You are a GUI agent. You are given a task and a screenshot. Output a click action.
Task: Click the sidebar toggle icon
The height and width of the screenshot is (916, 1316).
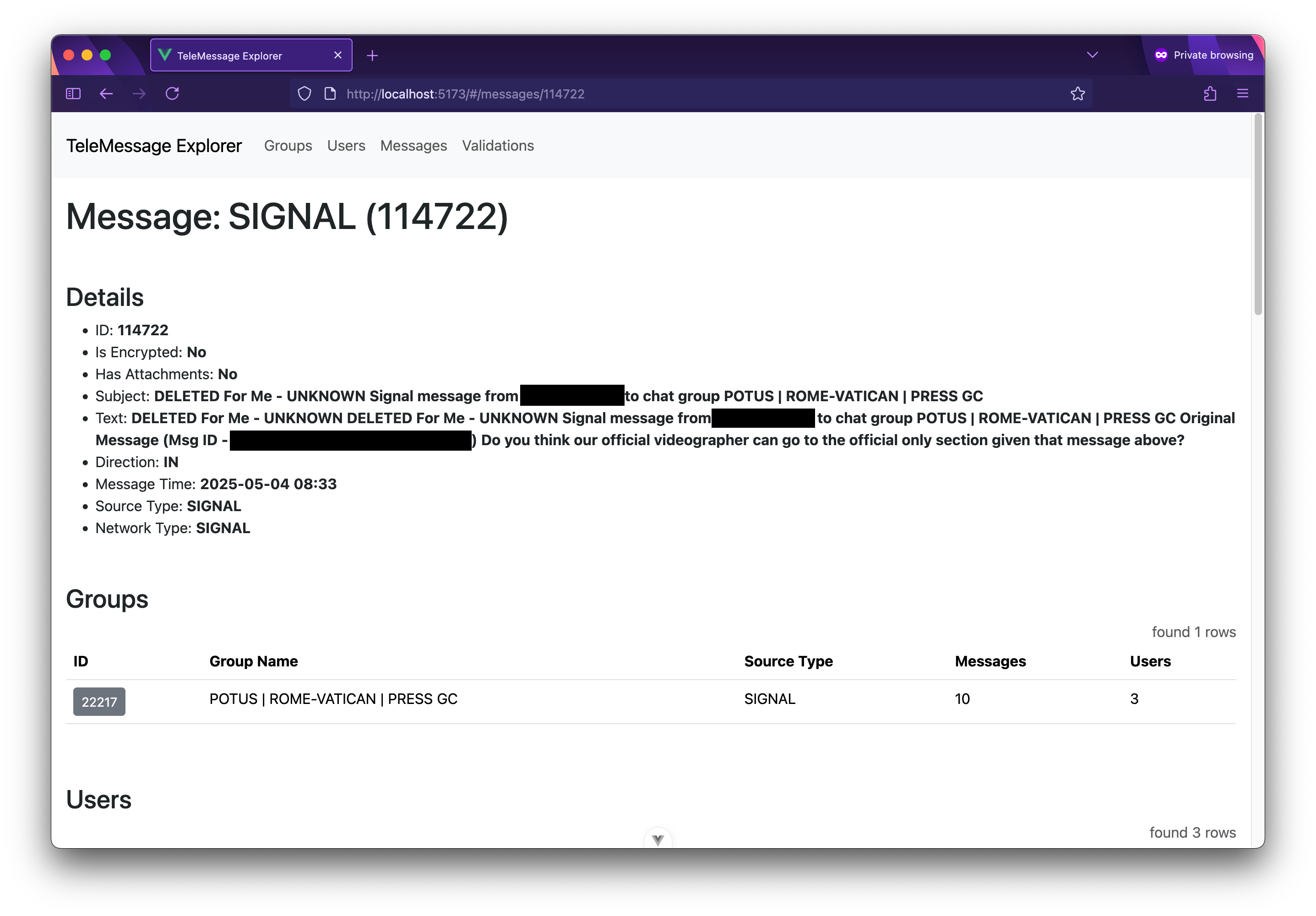(73, 93)
